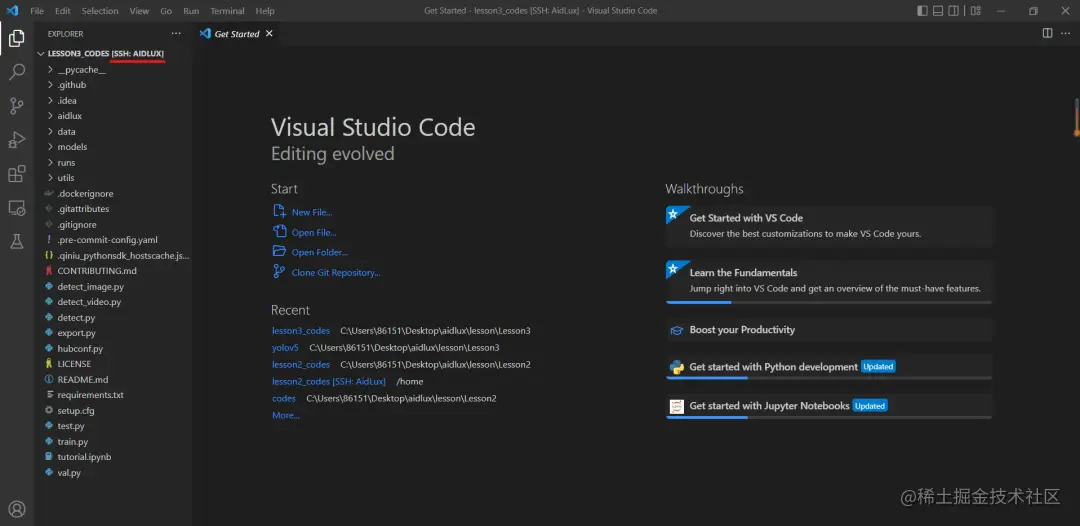Expand the __pycache__ folder
This screenshot has width=1080, height=526.
point(114,70)
